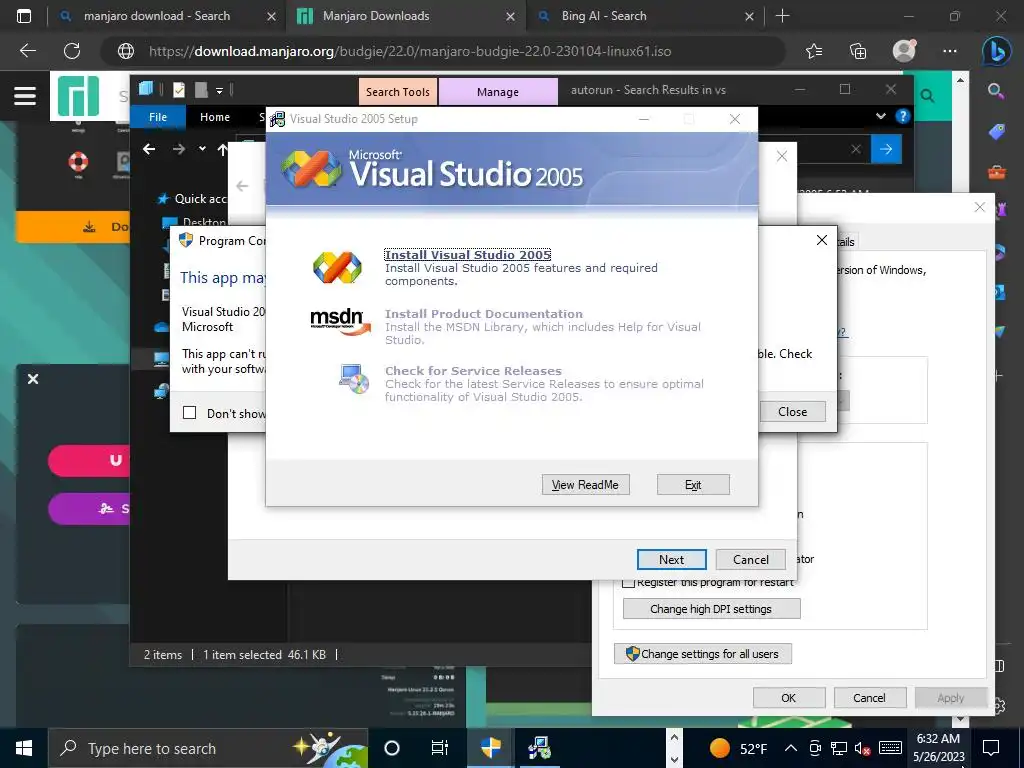Refresh the browser page

point(72,51)
